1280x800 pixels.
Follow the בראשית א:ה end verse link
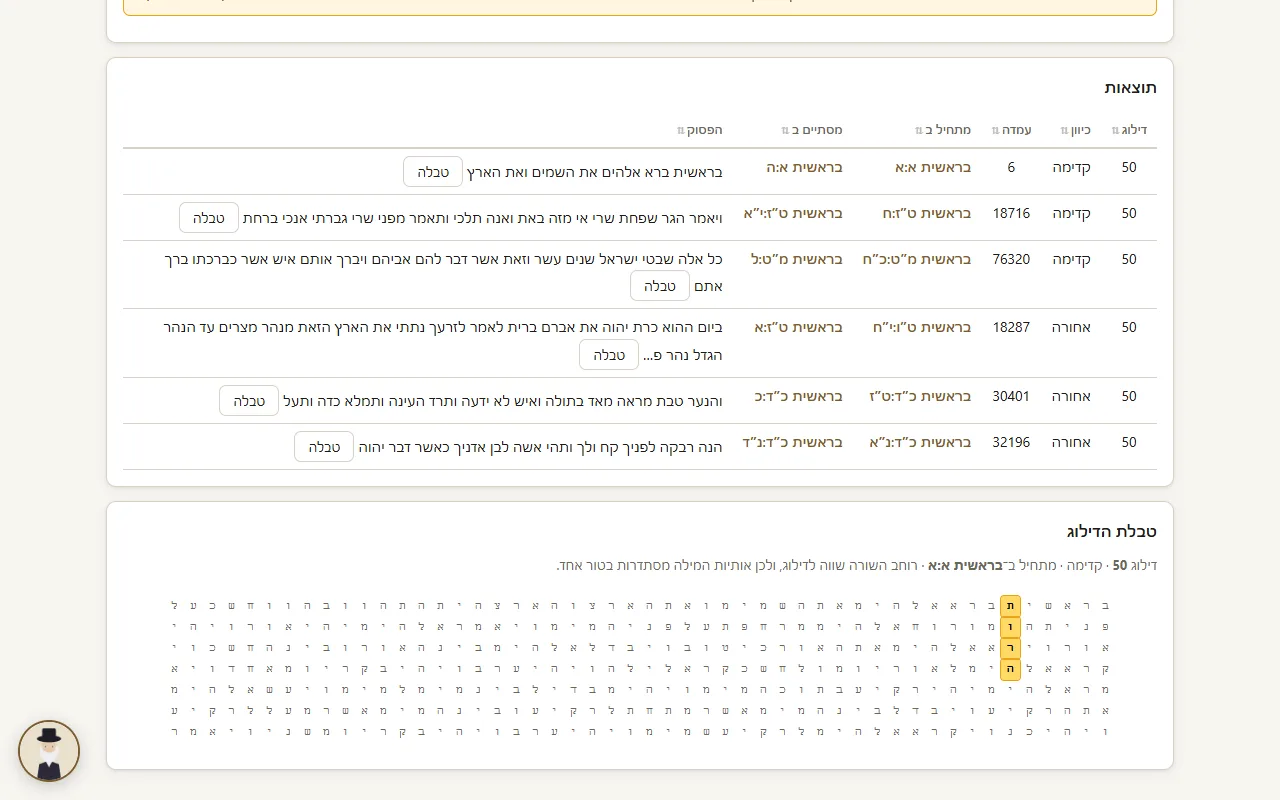tap(805, 168)
